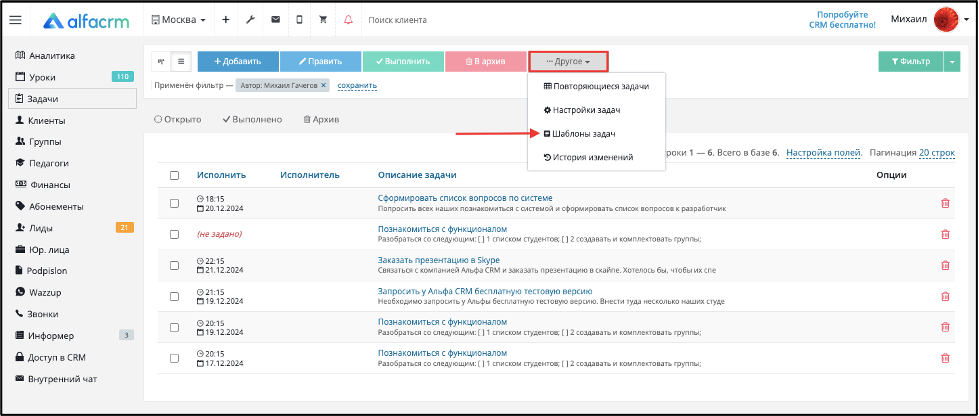
Task: Click the plus icon in top bar
Action: click(226, 20)
